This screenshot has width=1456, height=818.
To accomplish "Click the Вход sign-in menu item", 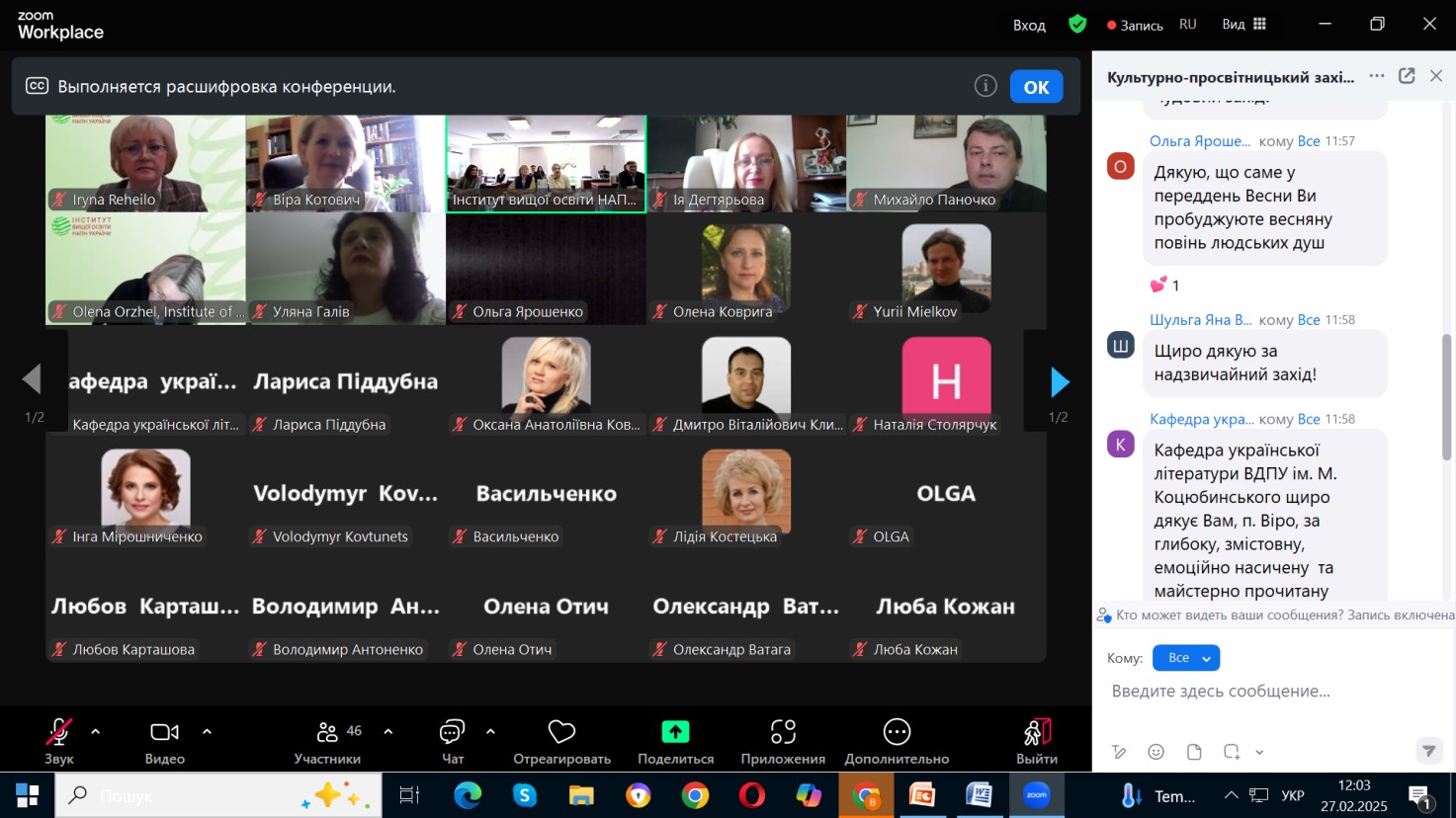I will click(1029, 26).
